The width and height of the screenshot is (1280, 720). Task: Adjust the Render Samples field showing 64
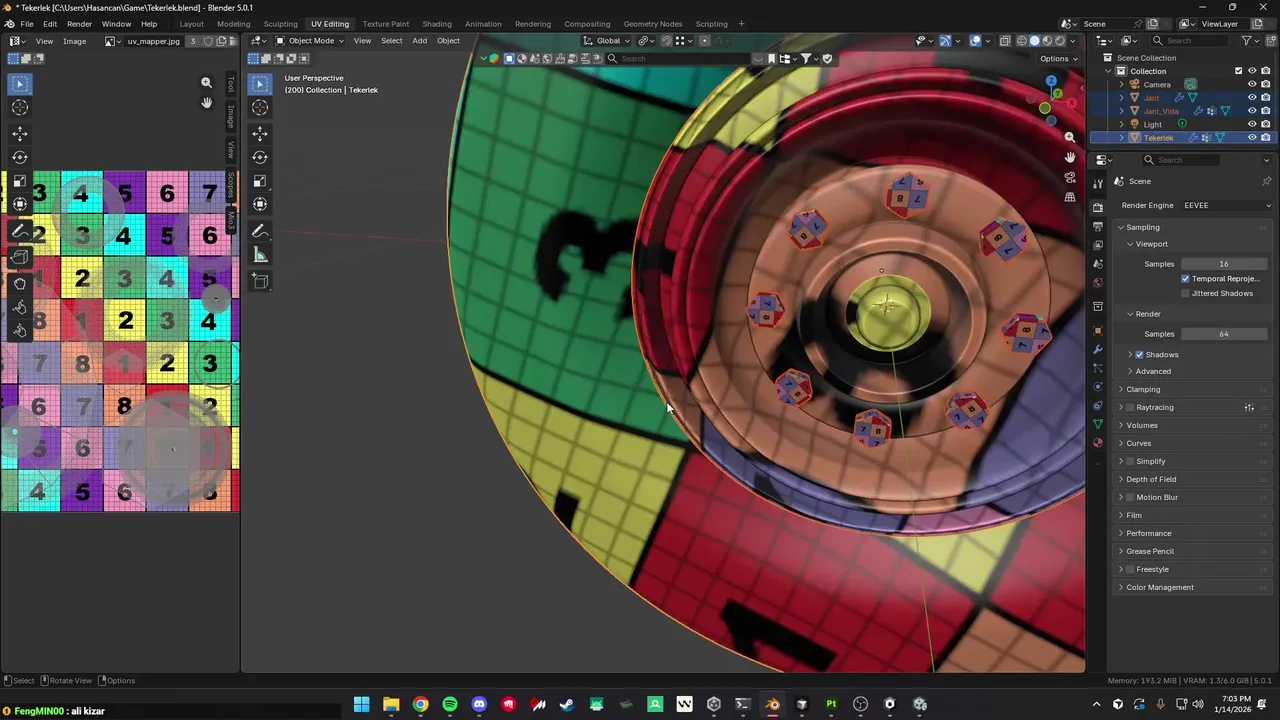pos(1224,334)
